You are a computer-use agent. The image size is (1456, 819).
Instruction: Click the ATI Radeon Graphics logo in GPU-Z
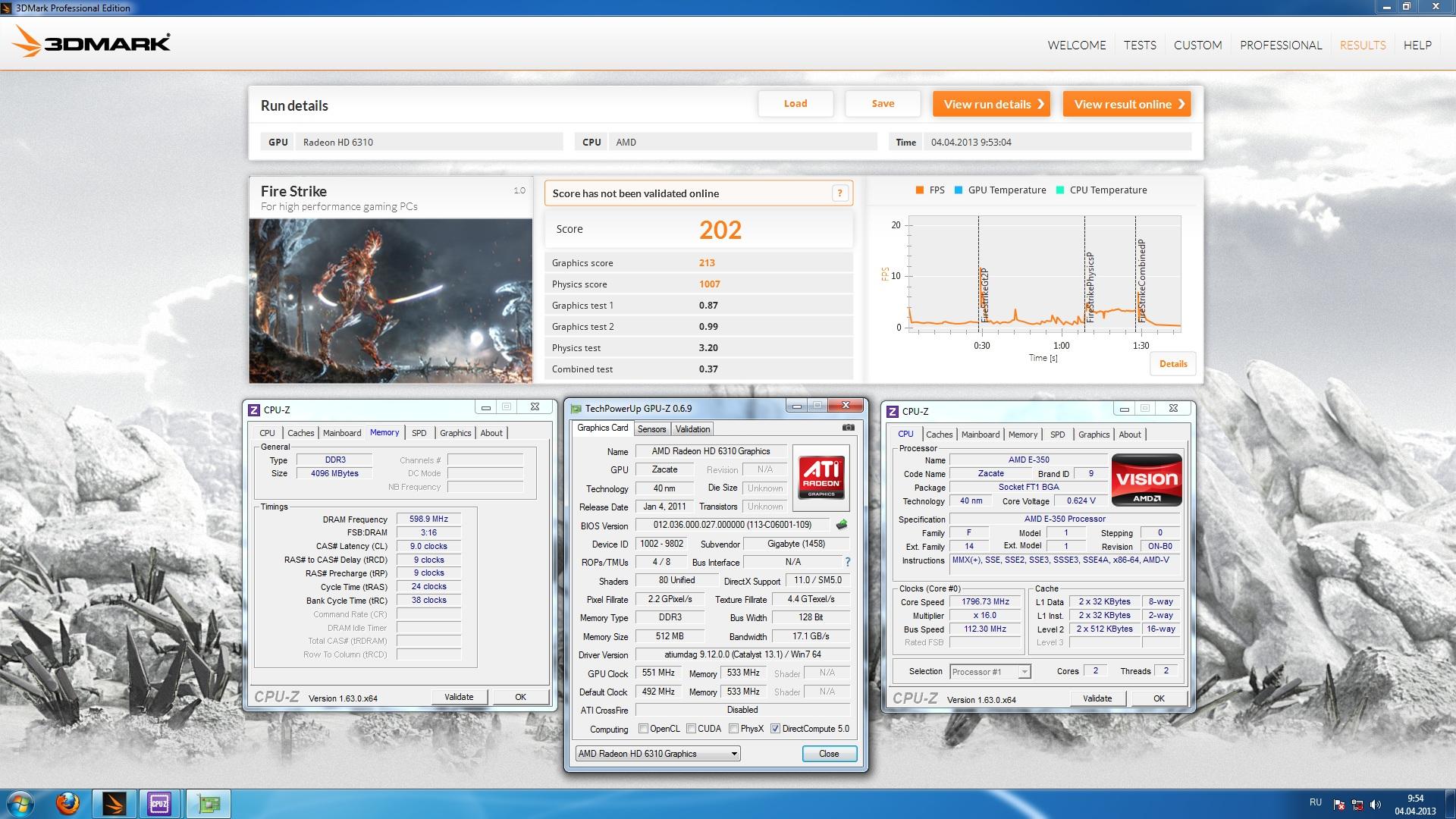[x=821, y=478]
